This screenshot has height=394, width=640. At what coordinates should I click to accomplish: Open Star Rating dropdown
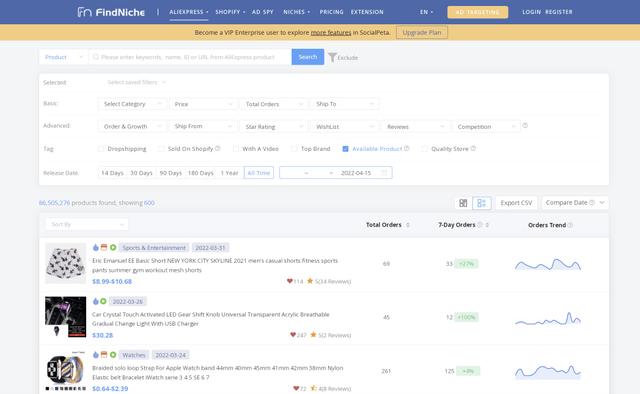(x=274, y=127)
